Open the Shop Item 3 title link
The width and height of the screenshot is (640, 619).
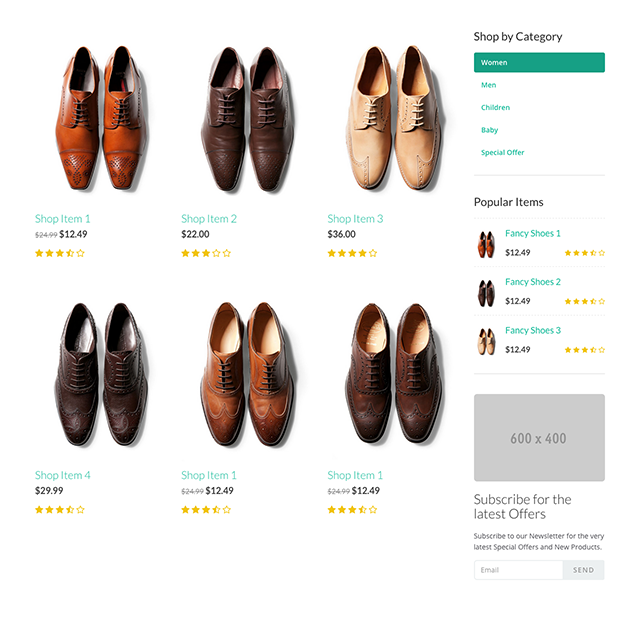coord(355,219)
